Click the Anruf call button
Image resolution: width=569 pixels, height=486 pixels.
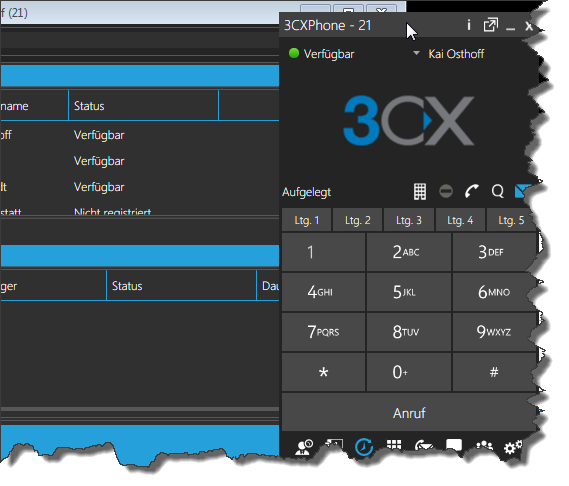[x=409, y=413]
